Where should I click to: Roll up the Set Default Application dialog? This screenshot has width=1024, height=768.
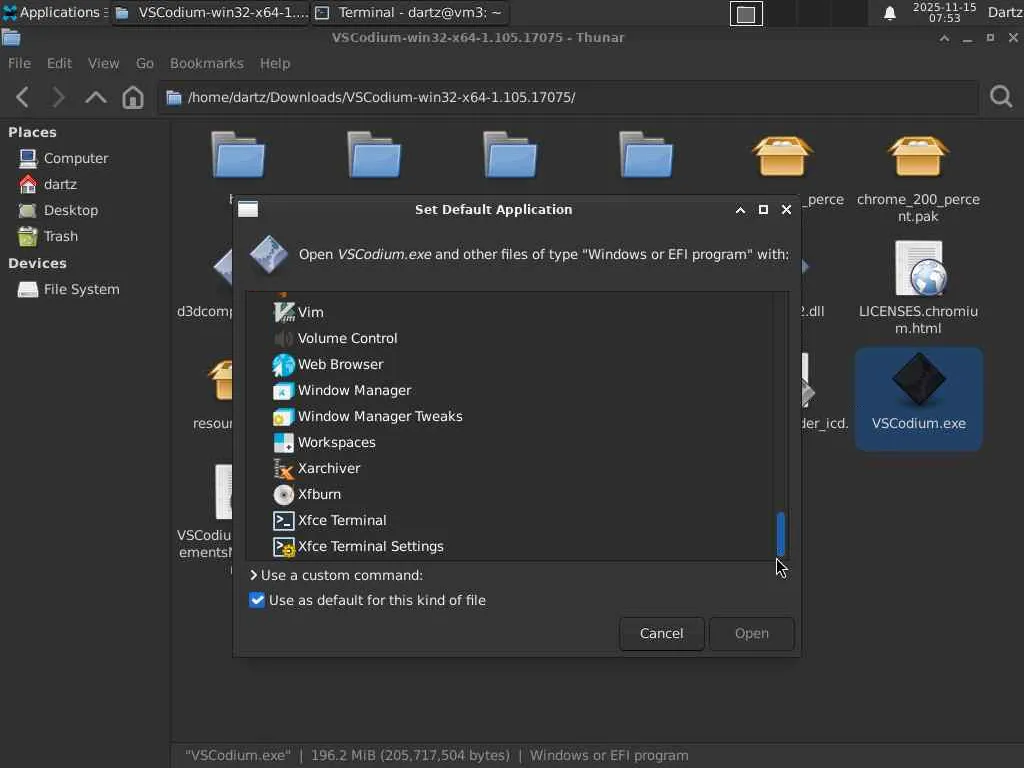tap(740, 210)
